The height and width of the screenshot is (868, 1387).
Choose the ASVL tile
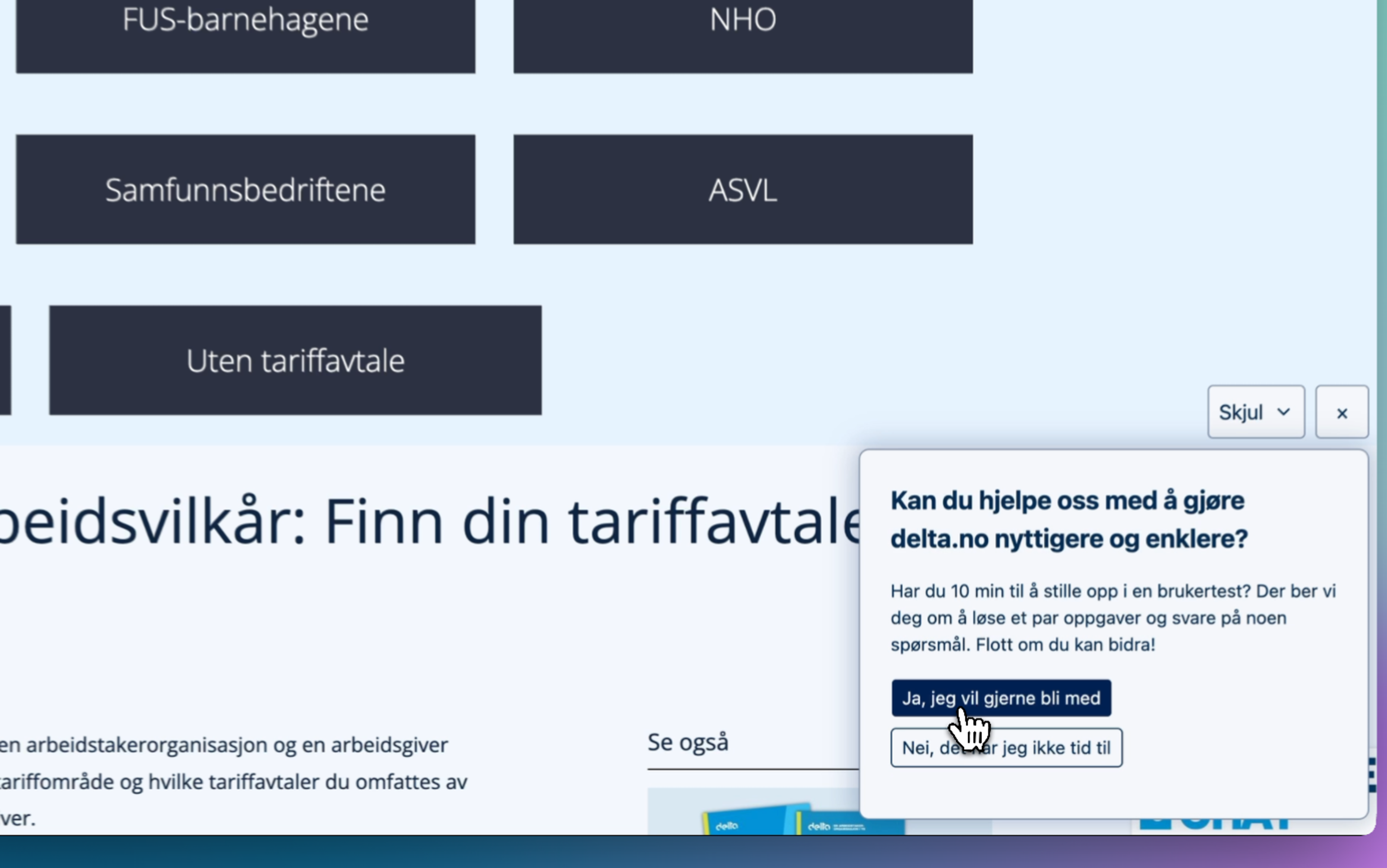pyautogui.click(x=743, y=190)
